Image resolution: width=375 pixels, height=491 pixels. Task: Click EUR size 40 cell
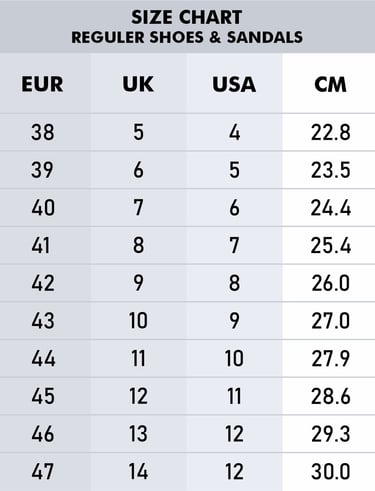click(x=43, y=207)
